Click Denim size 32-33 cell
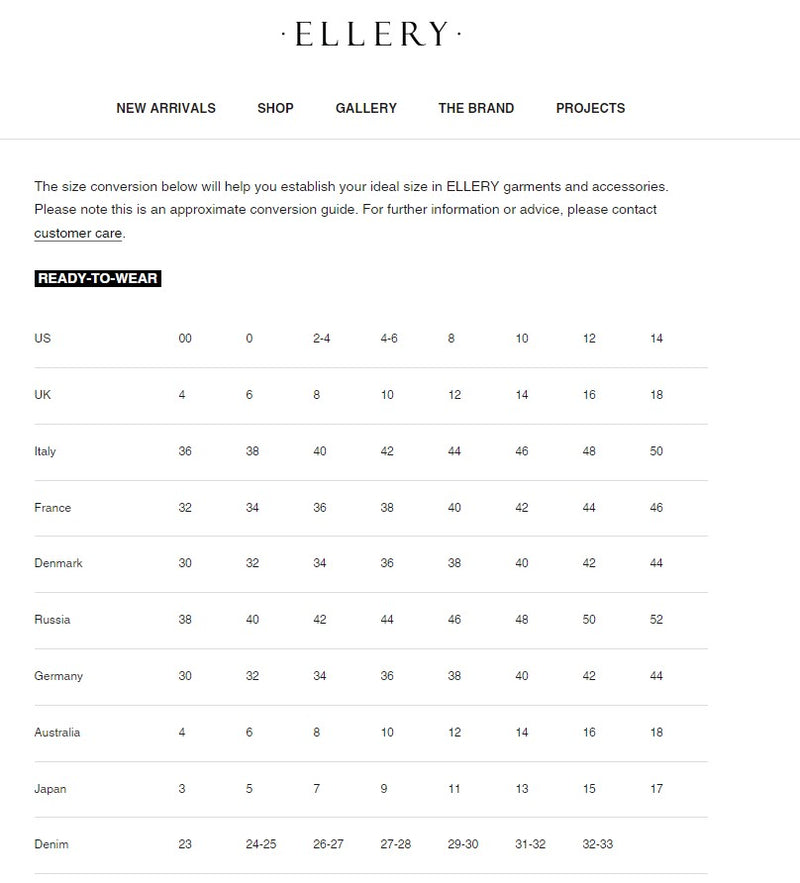The height and width of the screenshot is (883, 800). click(598, 845)
